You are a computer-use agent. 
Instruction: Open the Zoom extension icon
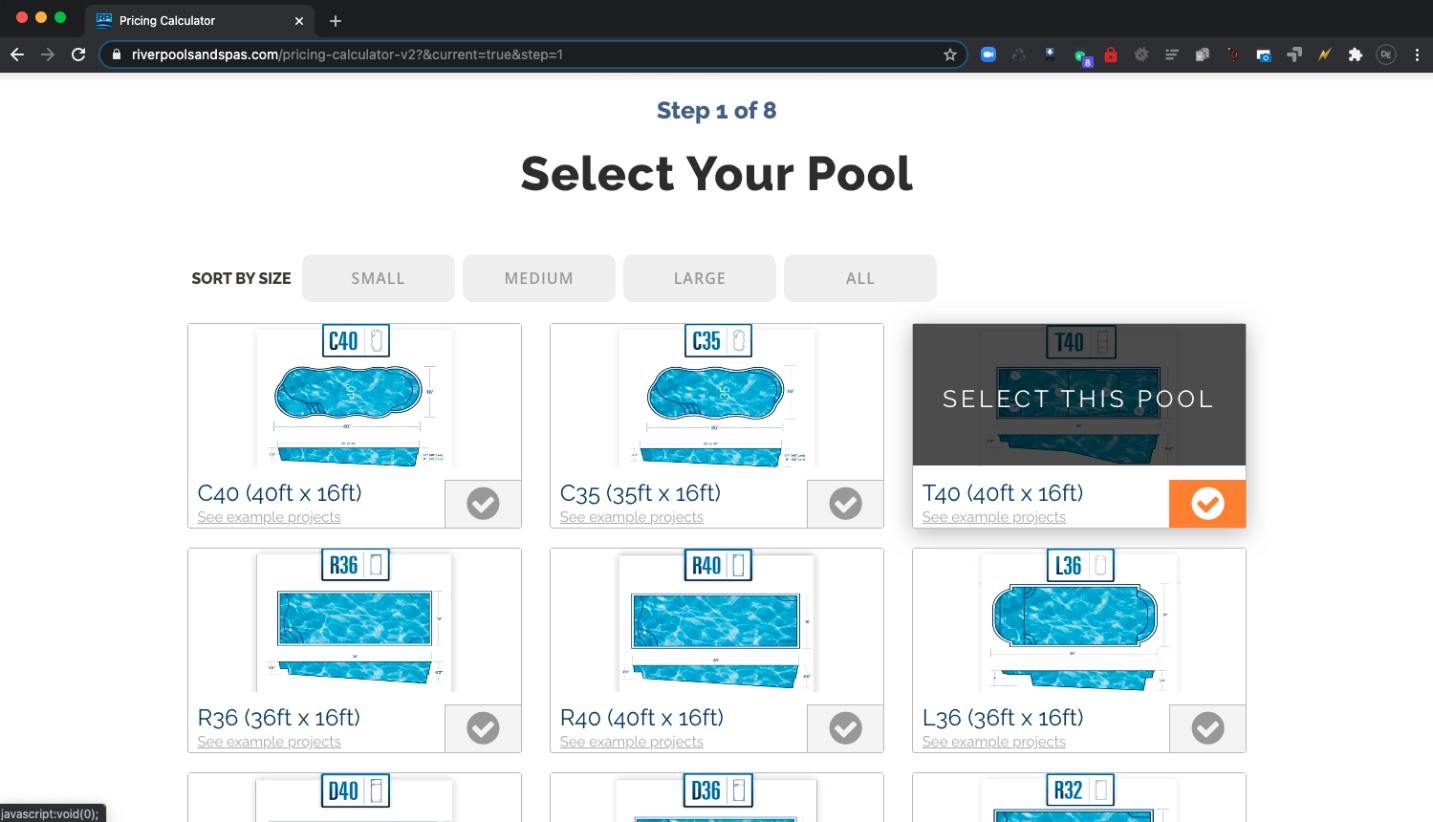[x=988, y=55]
